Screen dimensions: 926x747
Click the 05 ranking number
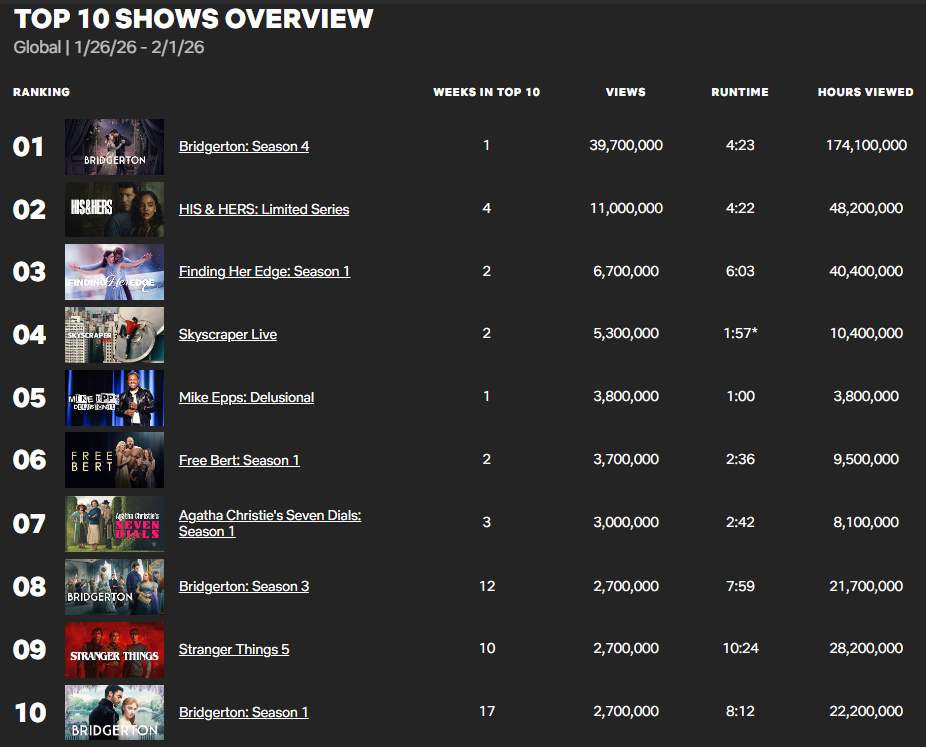(x=29, y=398)
